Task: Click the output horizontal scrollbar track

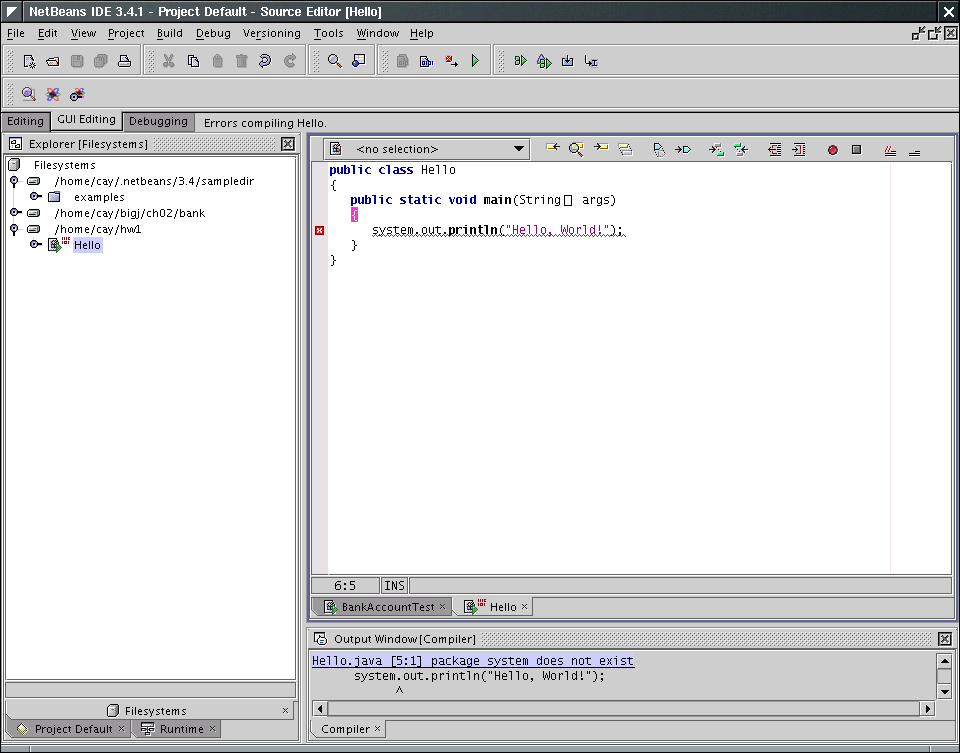Action: (624, 709)
